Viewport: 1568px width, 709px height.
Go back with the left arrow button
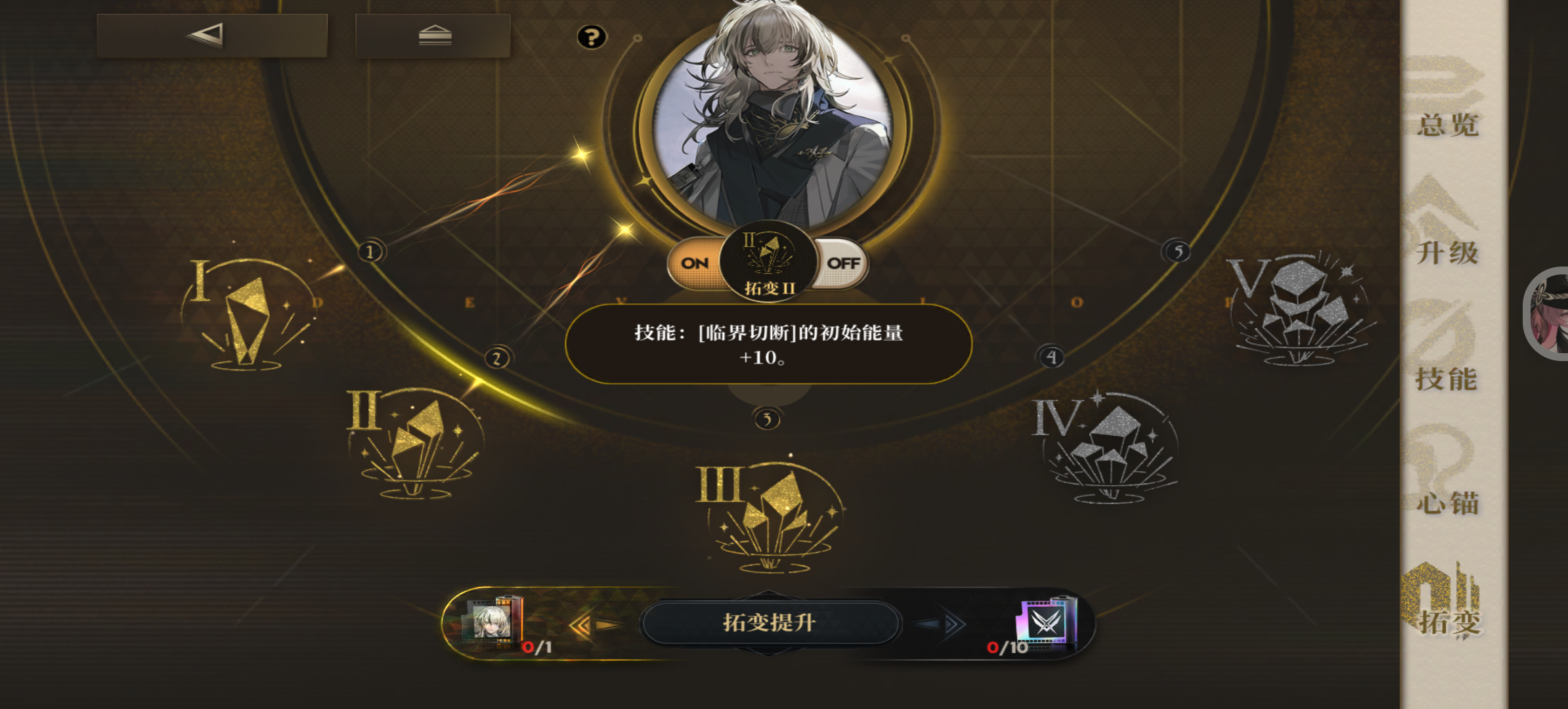tap(211, 35)
